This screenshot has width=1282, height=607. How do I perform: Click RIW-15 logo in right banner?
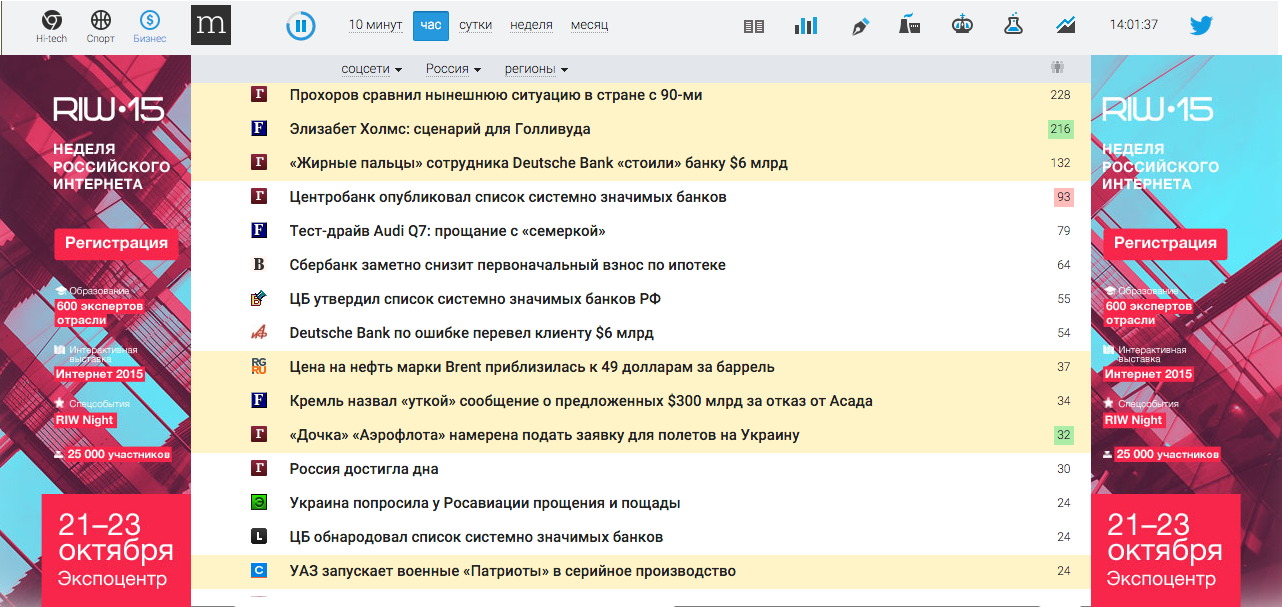click(x=1157, y=109)
